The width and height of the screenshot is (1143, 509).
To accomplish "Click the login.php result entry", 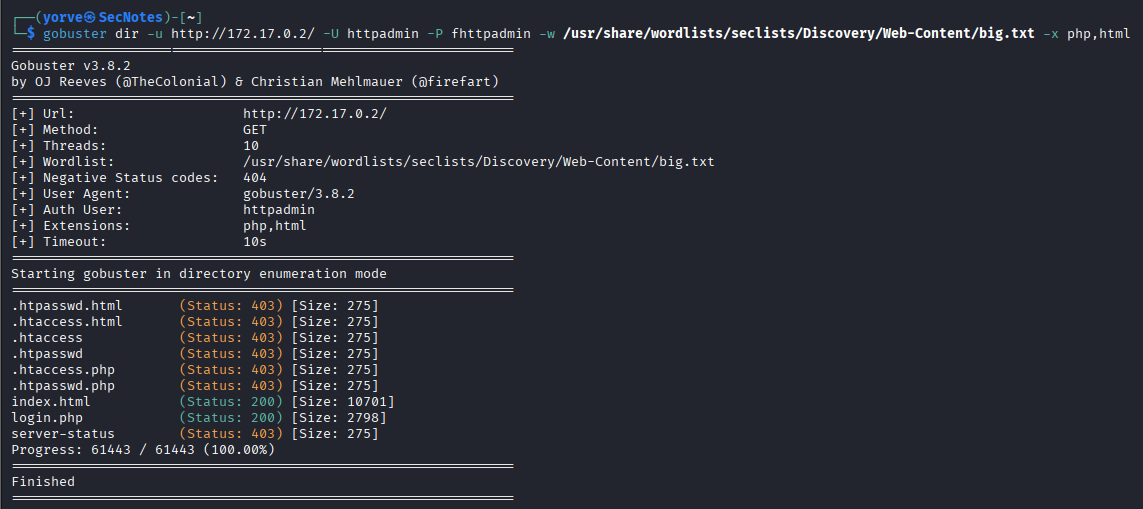I will click(x=47, y=418).
